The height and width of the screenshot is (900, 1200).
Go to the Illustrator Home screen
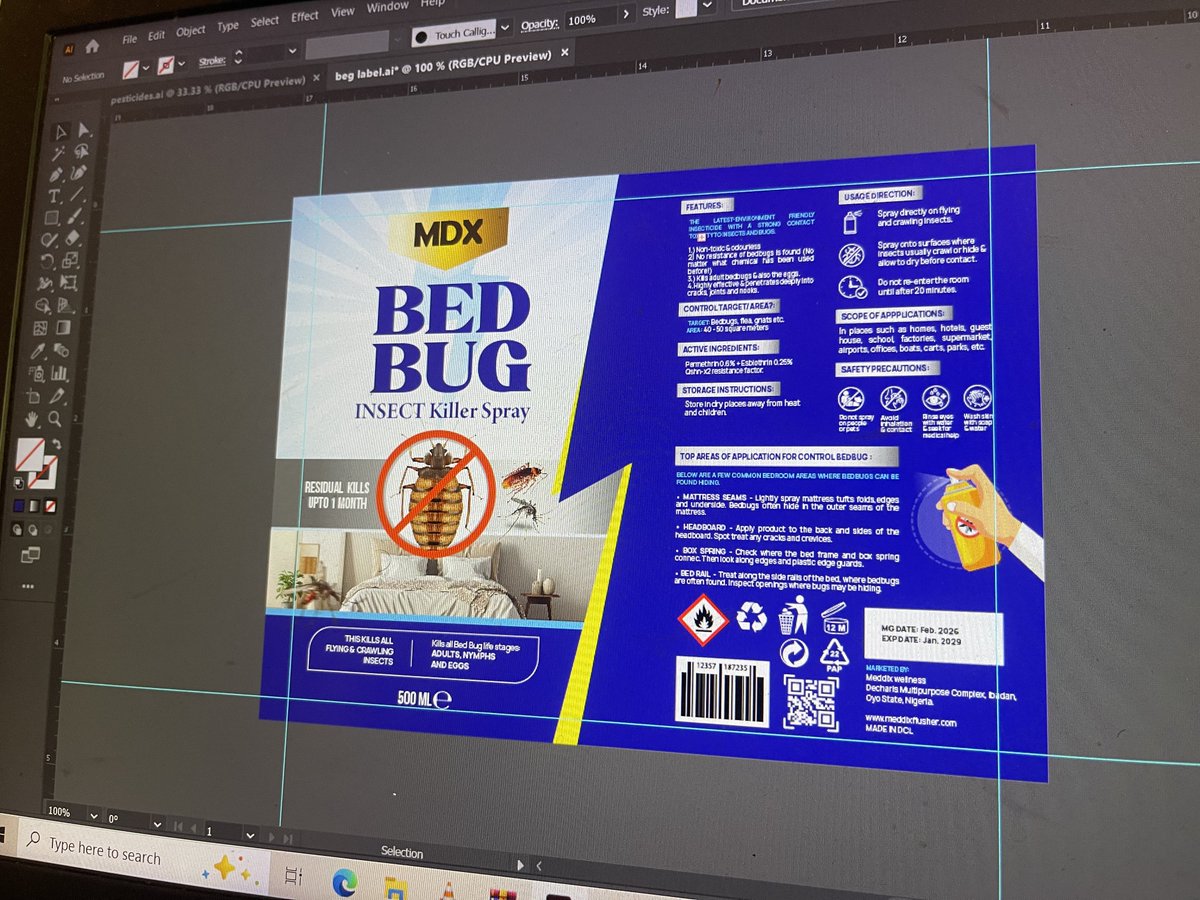92,47
